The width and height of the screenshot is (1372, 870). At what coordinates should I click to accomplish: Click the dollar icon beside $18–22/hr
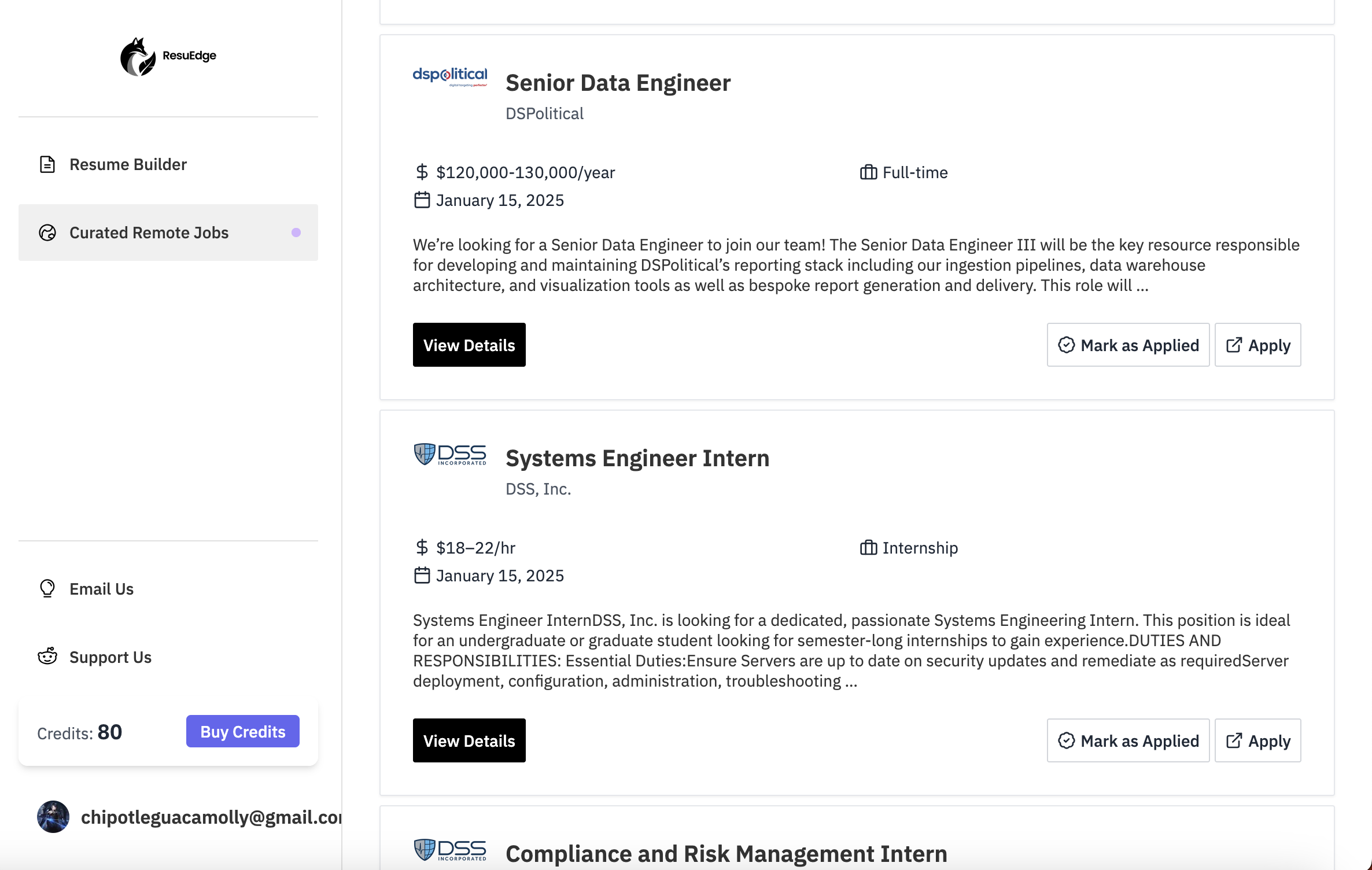tap(422, 548)
